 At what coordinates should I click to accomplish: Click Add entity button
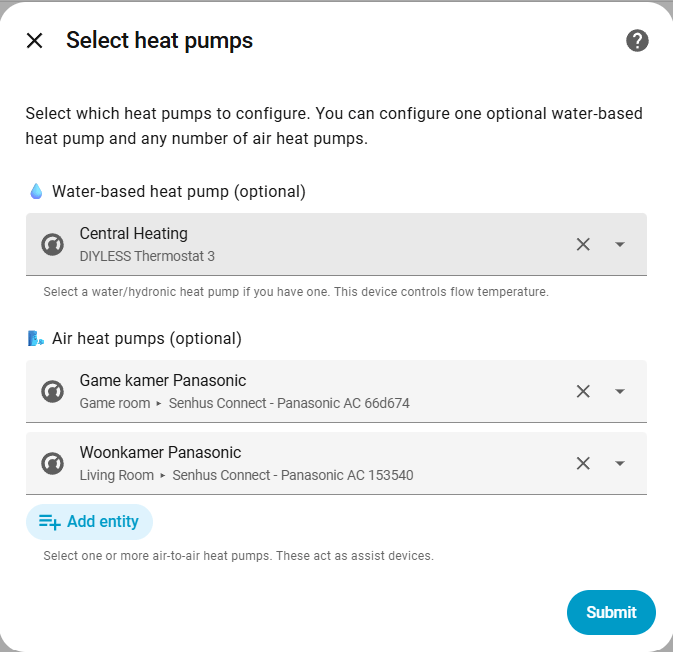(x=90, y=522)
